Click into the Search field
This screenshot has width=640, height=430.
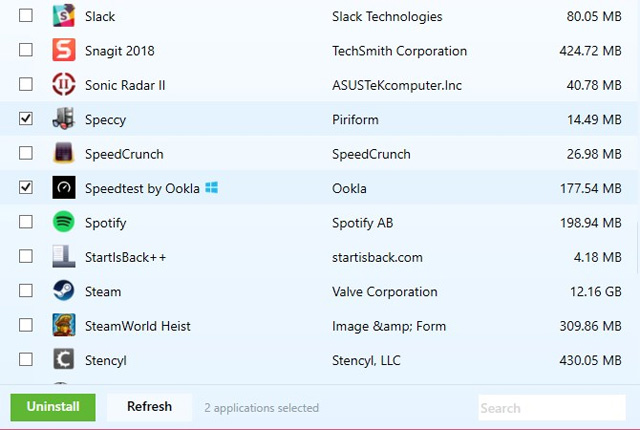550,407
